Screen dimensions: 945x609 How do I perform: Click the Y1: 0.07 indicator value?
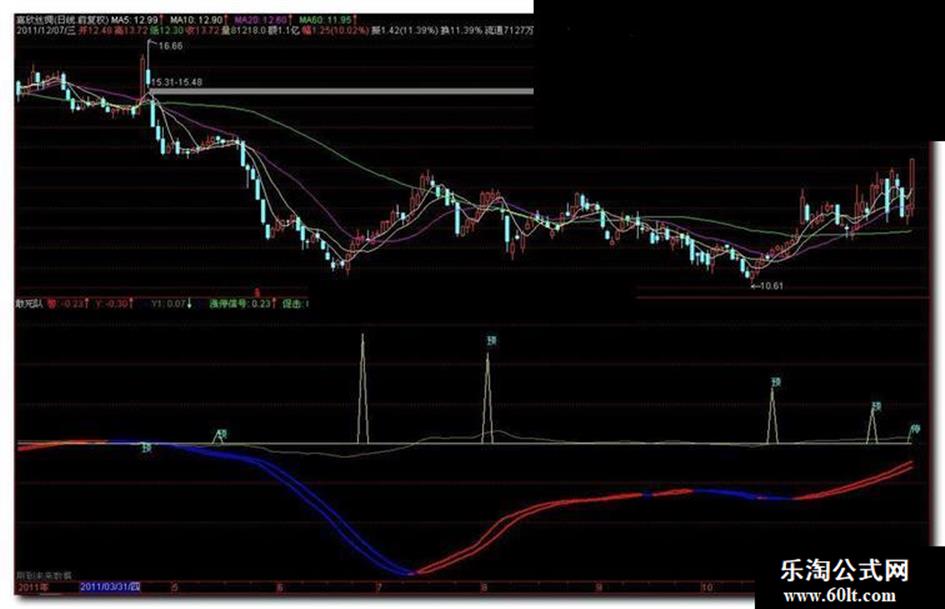(171, 303)
